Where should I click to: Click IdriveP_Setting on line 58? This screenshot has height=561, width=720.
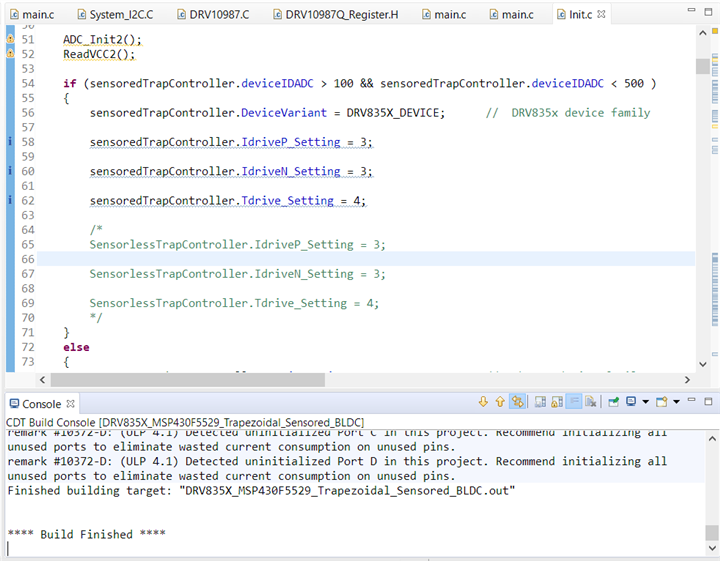(291, 142)
